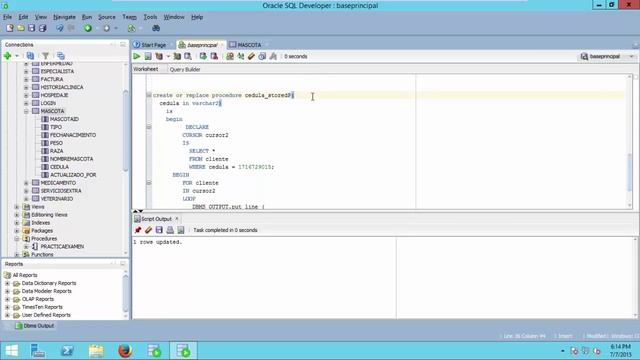Click the SQL editor vertical scrollbar
Viewport: 640px width, 360px height.
click(630, 171)
